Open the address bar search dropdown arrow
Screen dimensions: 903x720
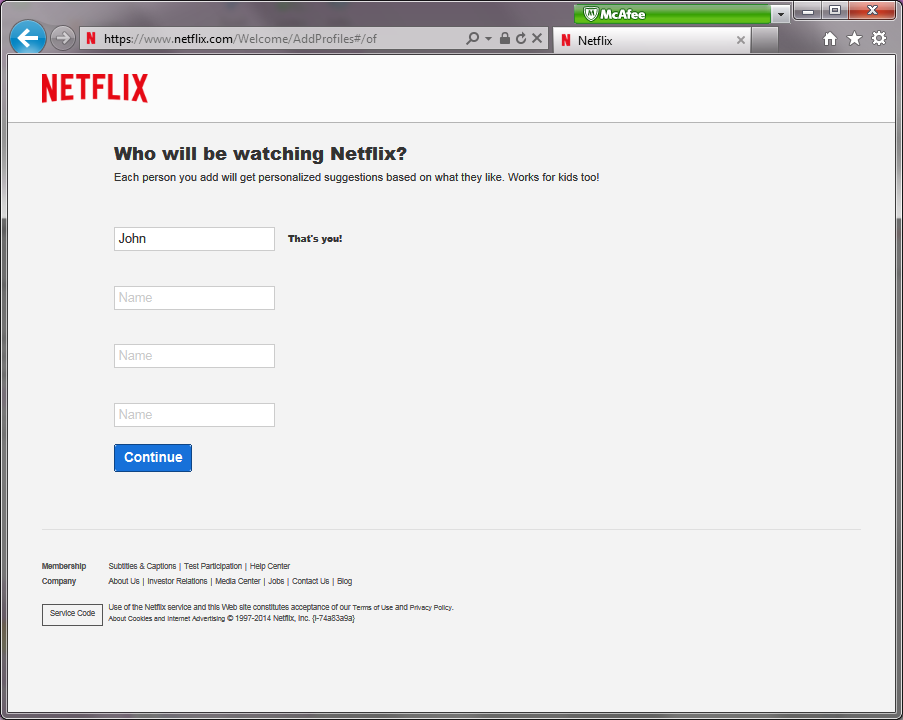pyautogui.click(x=488, y=39)
